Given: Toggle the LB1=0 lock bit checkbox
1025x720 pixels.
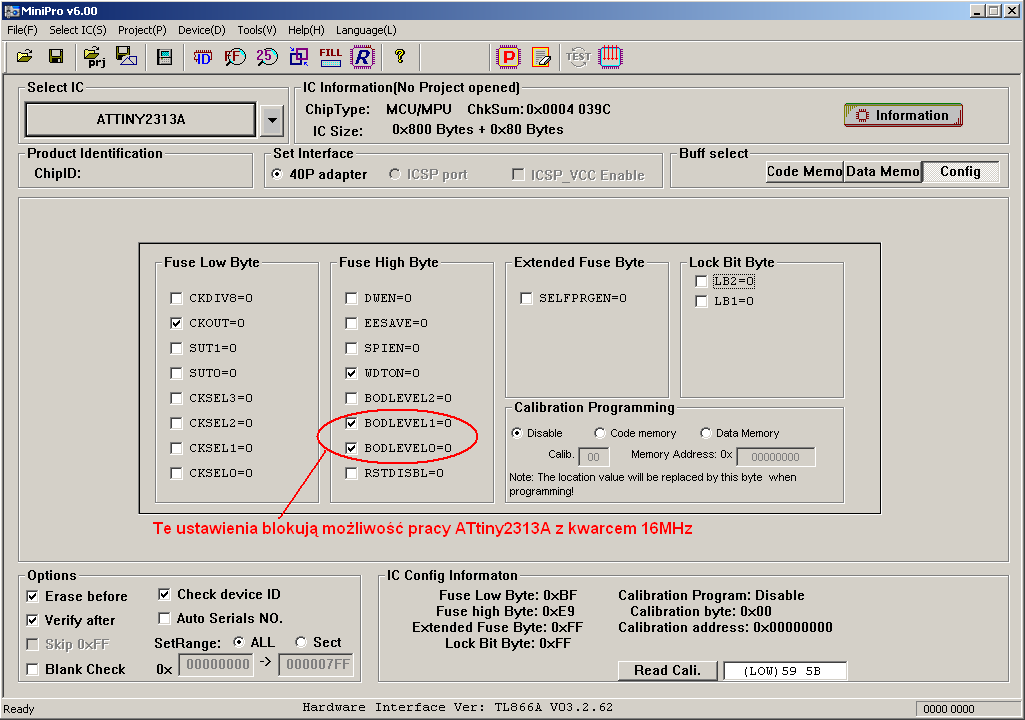Looking at the screenshot, I should (x=701, y=301).
